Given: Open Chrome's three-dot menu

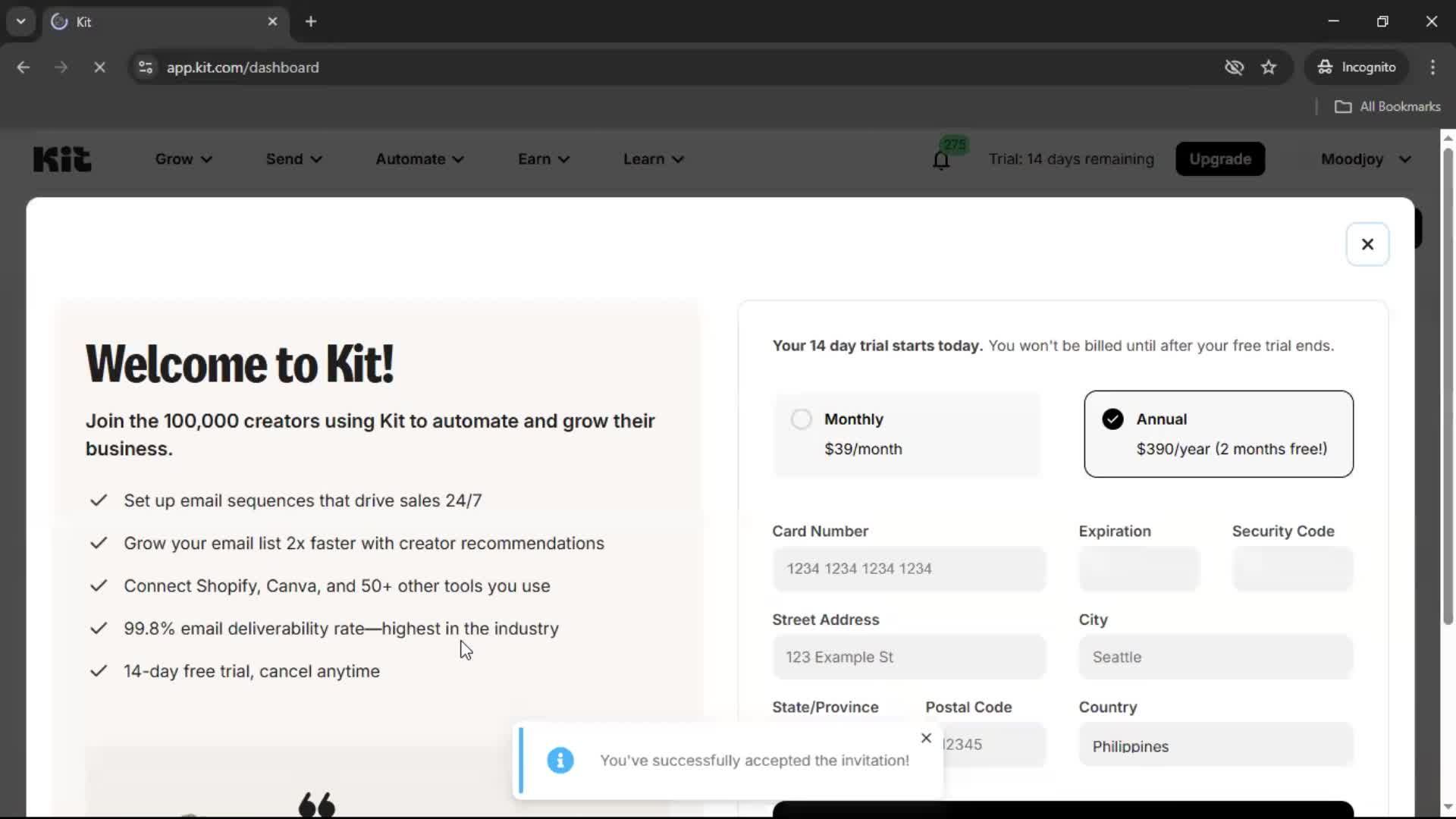Looking at the screenshot, I should coord(1432,67).
